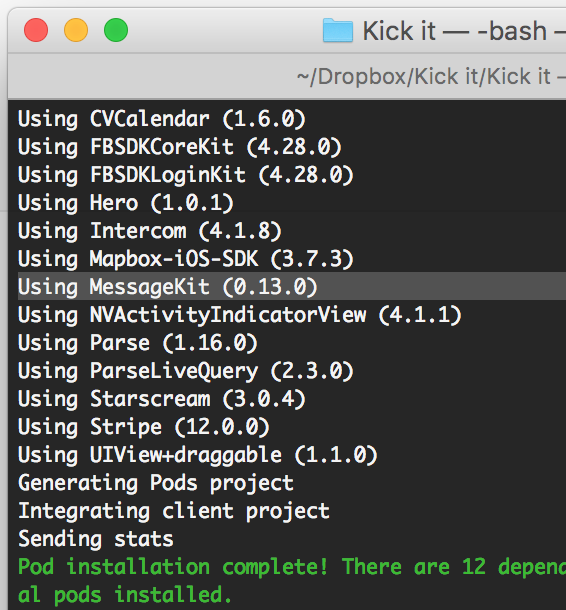Click the 'Using Mapbox-iOS-SDK (3.7.3)' line
The width and height of the screenshot is (566, 610).
click(x=186, y=259)
